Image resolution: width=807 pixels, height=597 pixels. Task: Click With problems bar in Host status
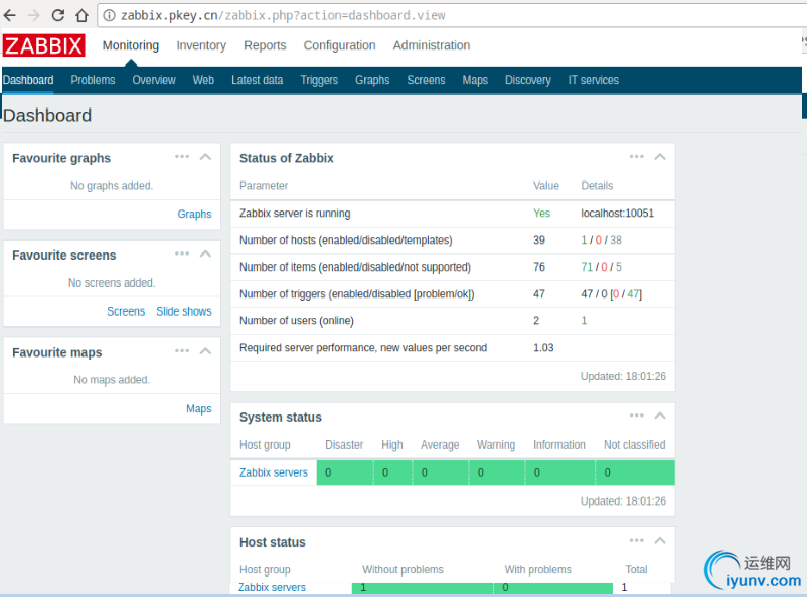pos(553,588)
